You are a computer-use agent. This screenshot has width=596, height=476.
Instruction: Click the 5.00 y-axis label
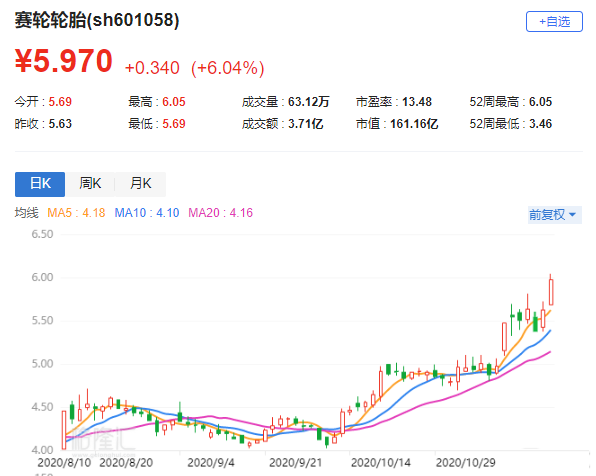[x=42, y=364]
